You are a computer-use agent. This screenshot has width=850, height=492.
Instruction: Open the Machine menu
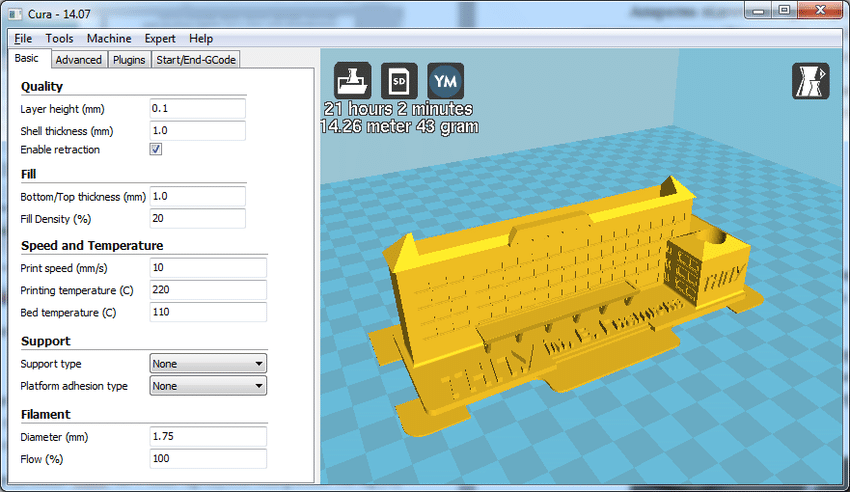(x=109, y=38)
